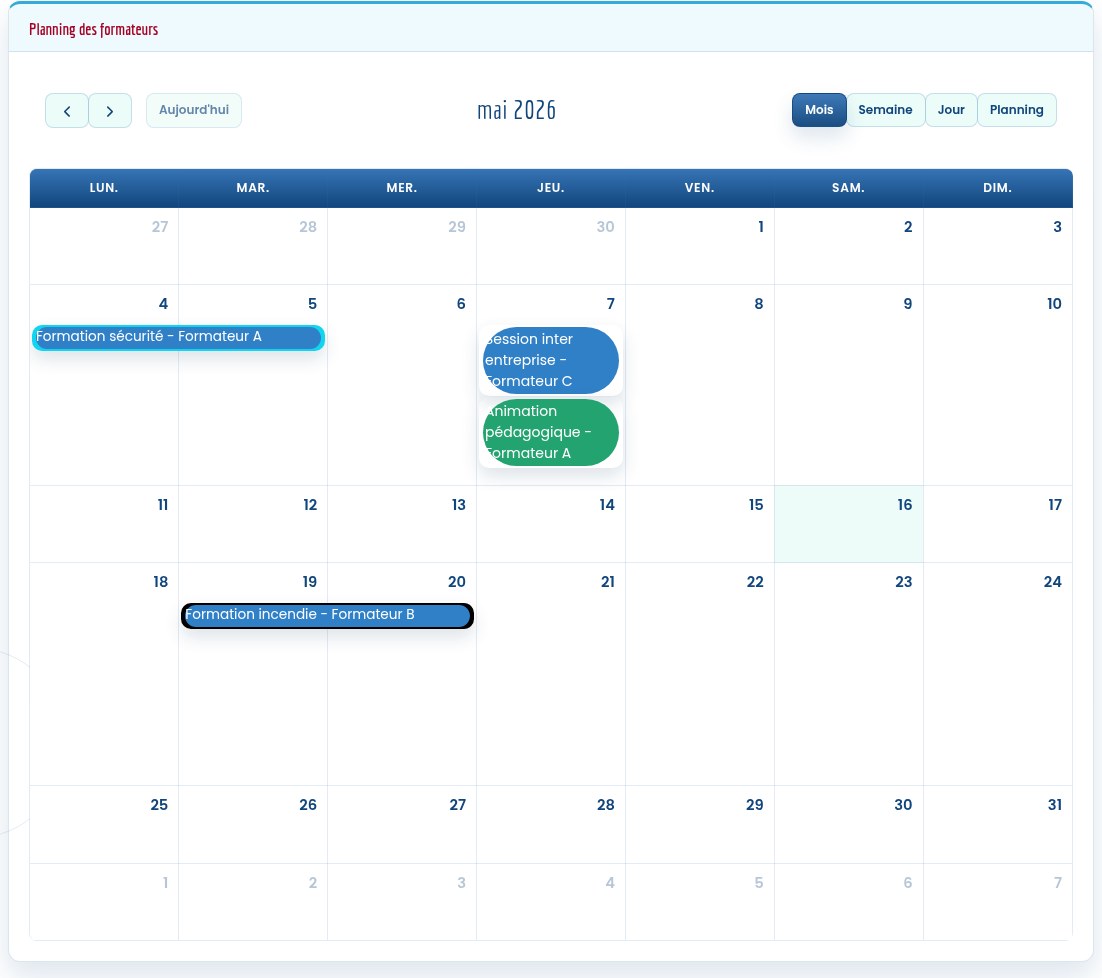Select highlighted day 16
Viewport: 1102px width, 978px height.
[x=905, y=504]
